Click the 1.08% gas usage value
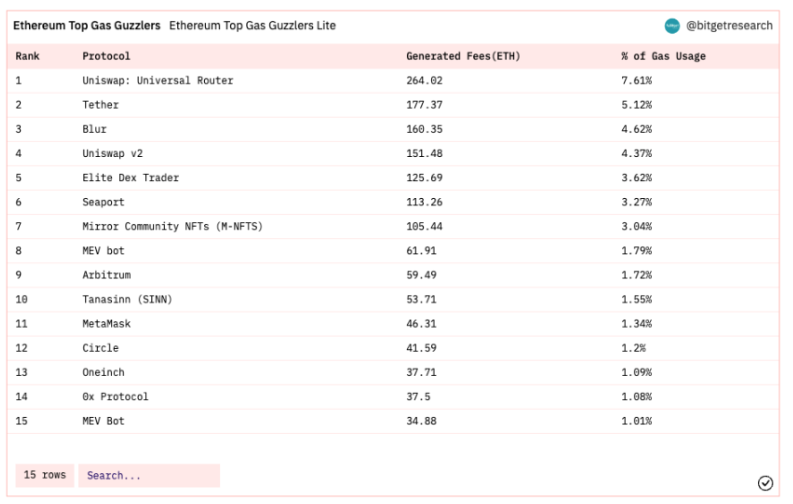 tap(637, 396)
